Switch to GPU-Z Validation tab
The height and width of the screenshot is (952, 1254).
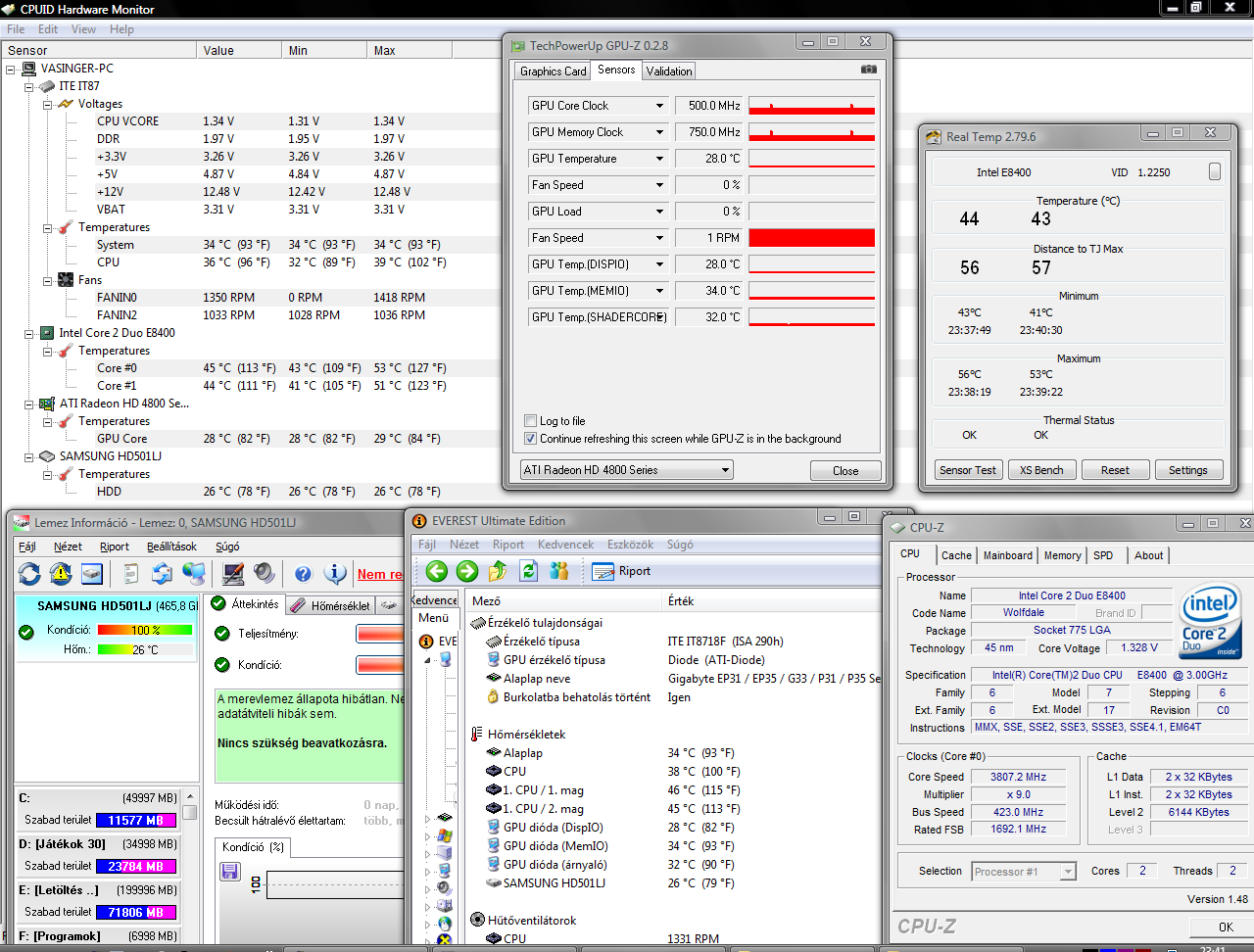tap(669, 71)
